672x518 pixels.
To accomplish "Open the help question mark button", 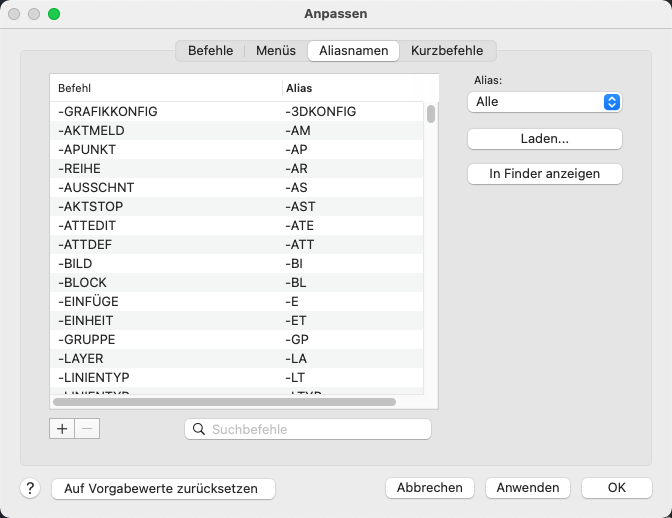I will click(x=30, y=488).
